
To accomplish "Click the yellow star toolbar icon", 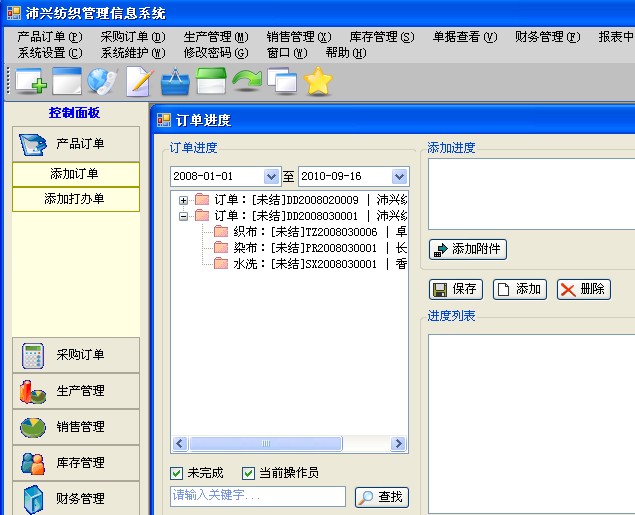I will [x=318, y=81].
